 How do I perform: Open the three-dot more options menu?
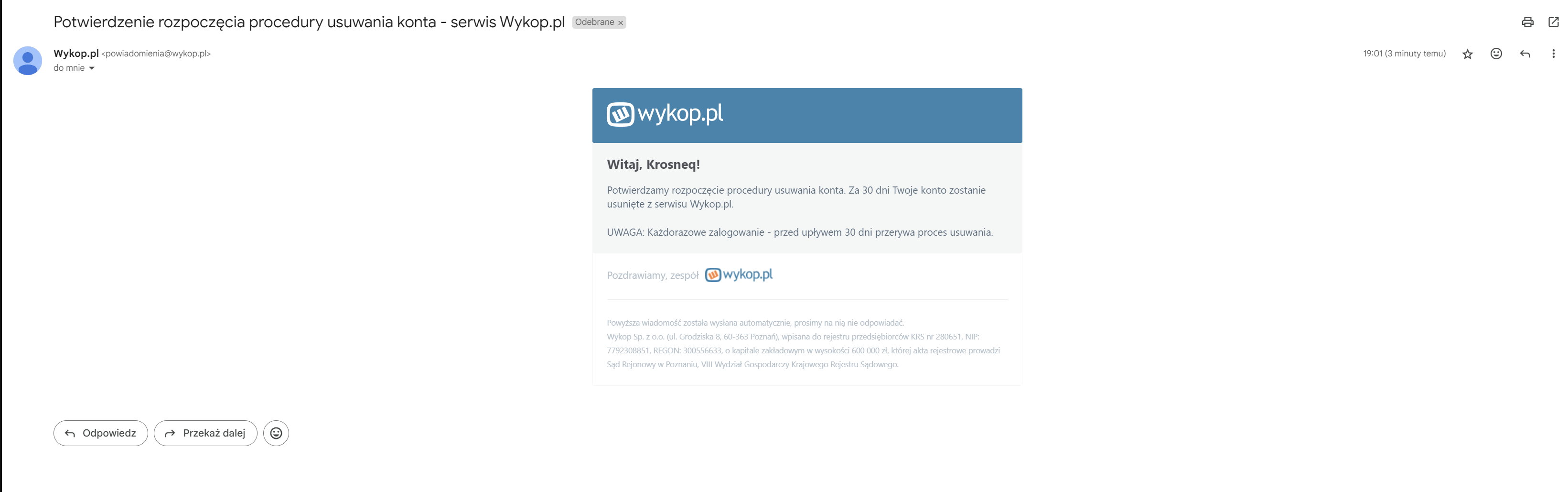coord(1553,54)
